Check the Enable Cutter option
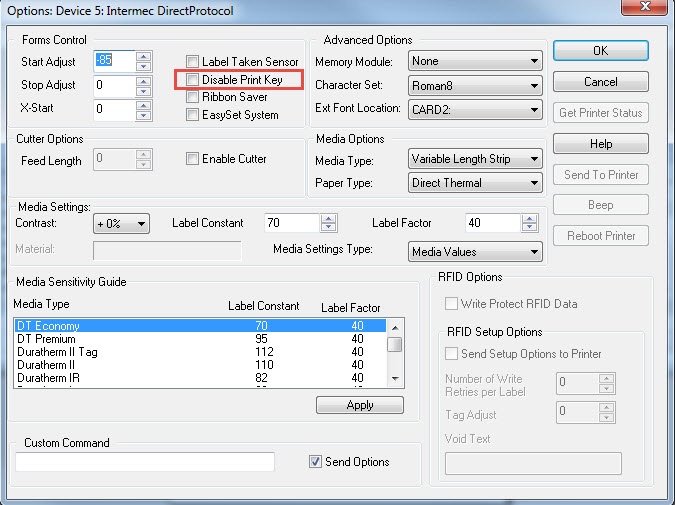The width and height of the screenshot is (675, 505). (x=192, y=158)
